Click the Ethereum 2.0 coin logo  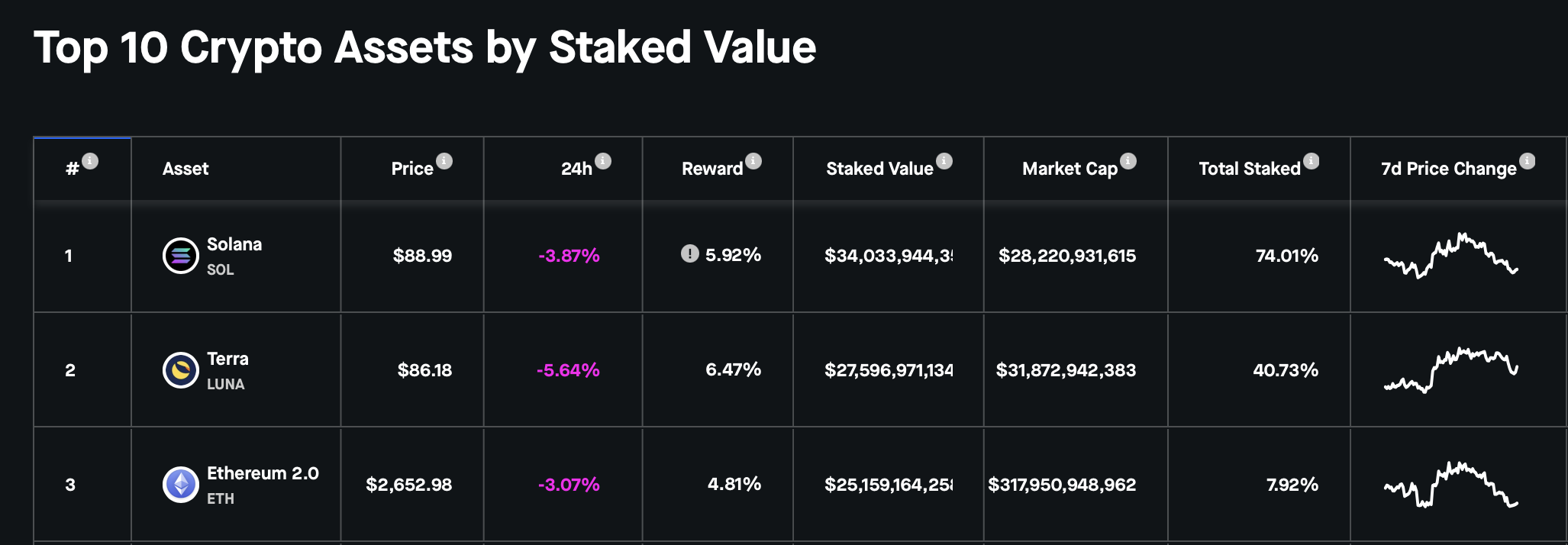click(181, 485)
